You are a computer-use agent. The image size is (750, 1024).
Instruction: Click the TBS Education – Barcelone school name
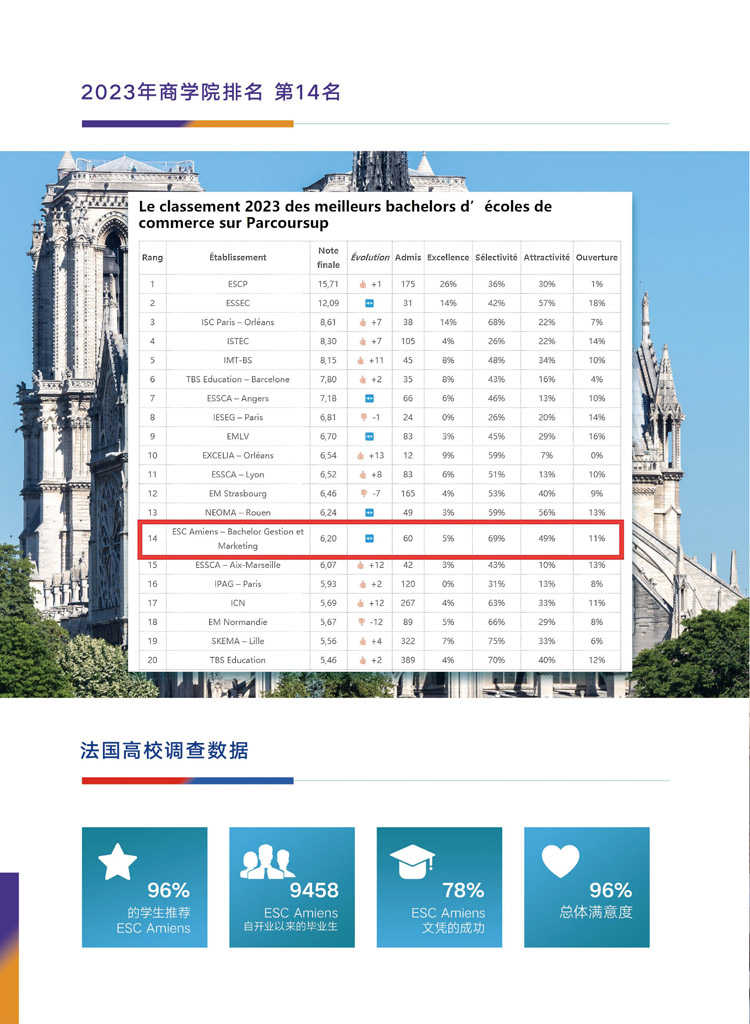pyautogui.click(x=238, y=379)
